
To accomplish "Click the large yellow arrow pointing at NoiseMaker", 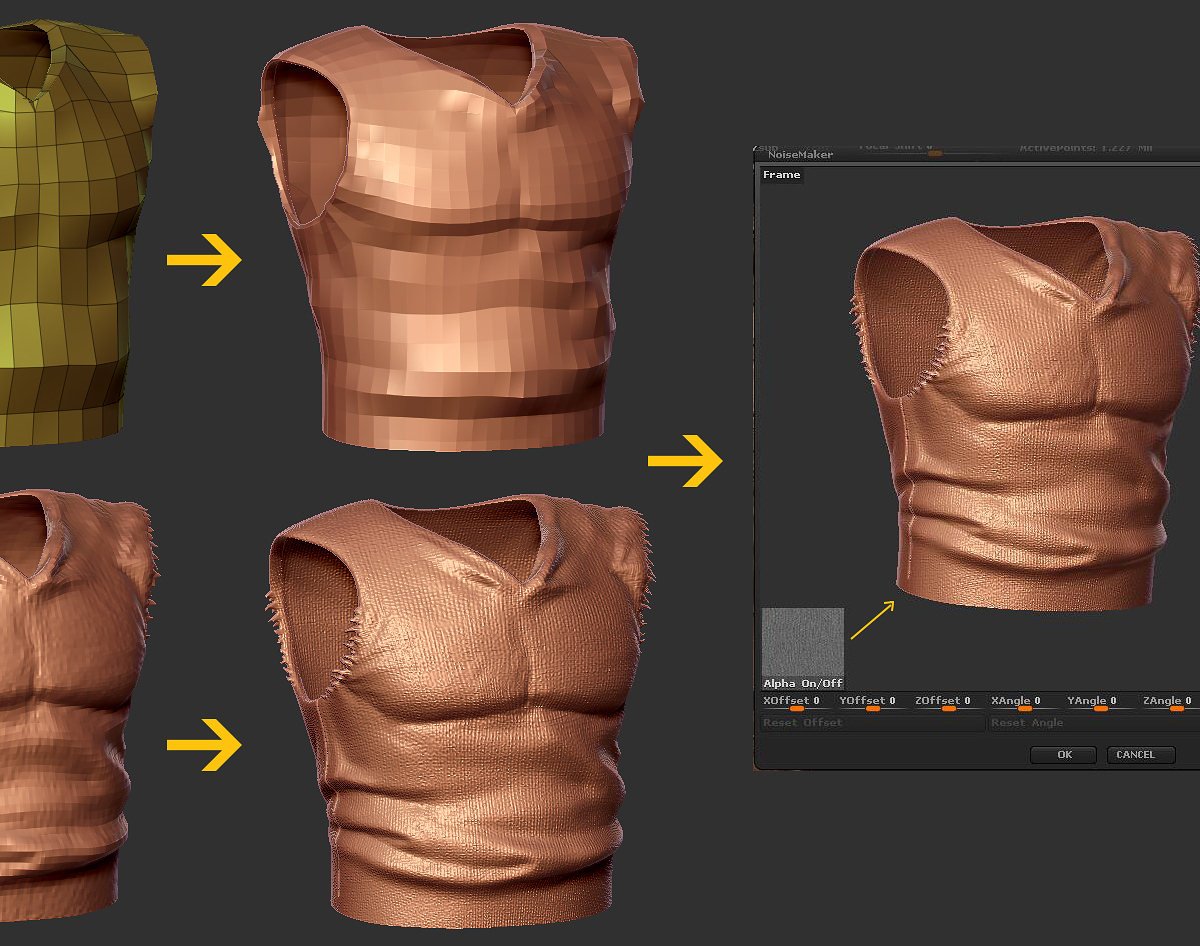I will pos(685,461).
